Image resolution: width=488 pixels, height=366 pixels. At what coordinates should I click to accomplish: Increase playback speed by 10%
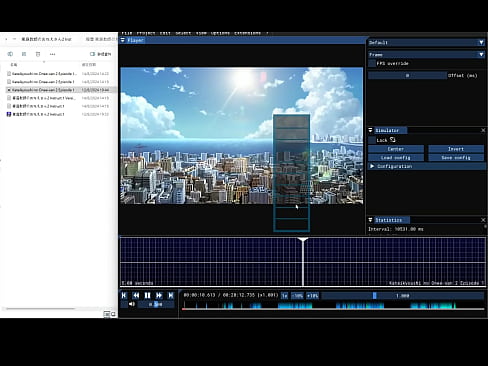(x=312, y=296)
